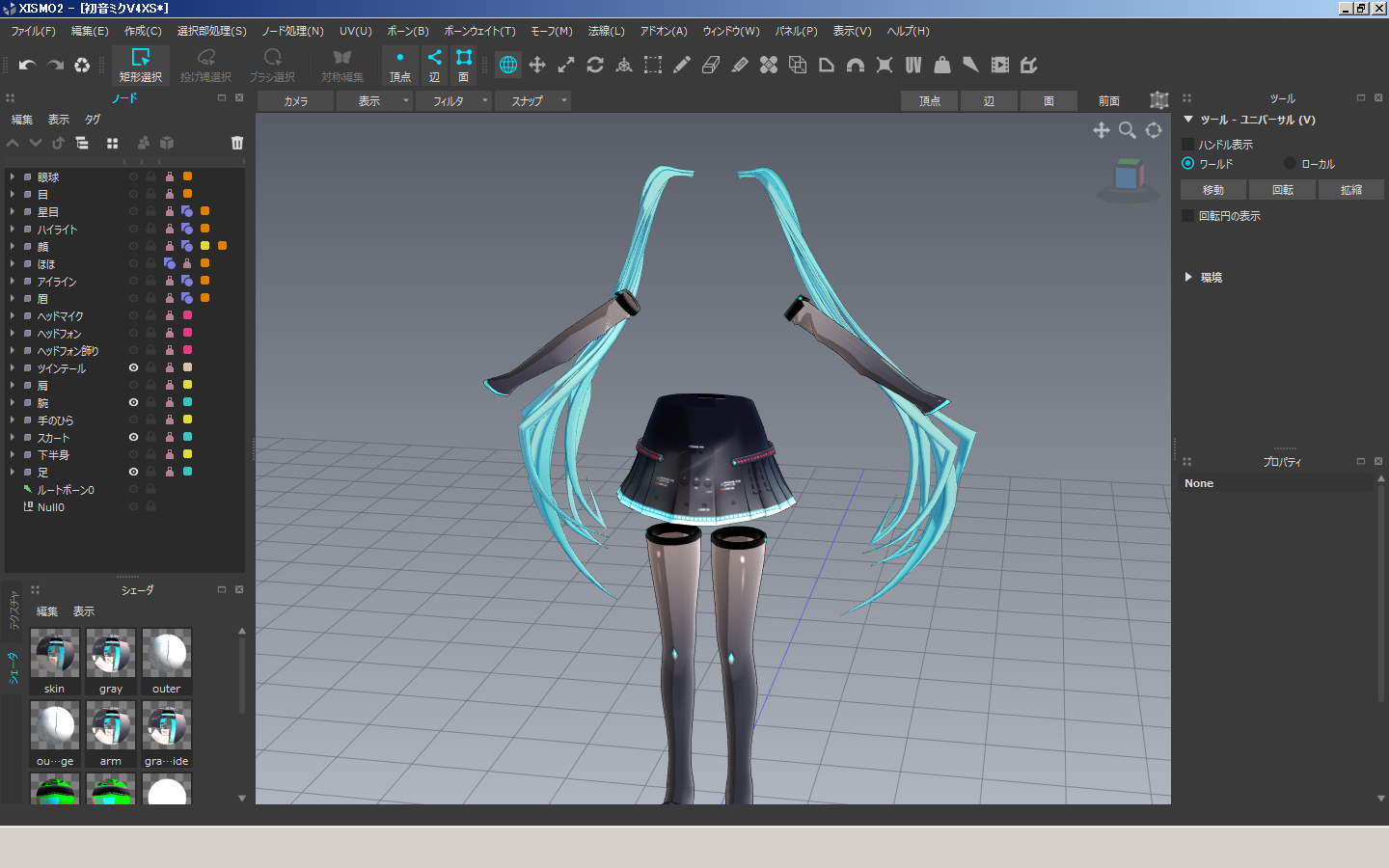Image resolution: width=1389 pixels, height=868 pixels.
Task: Click the pink color tag of ヘッドマイク
Action: coord(187,315)
